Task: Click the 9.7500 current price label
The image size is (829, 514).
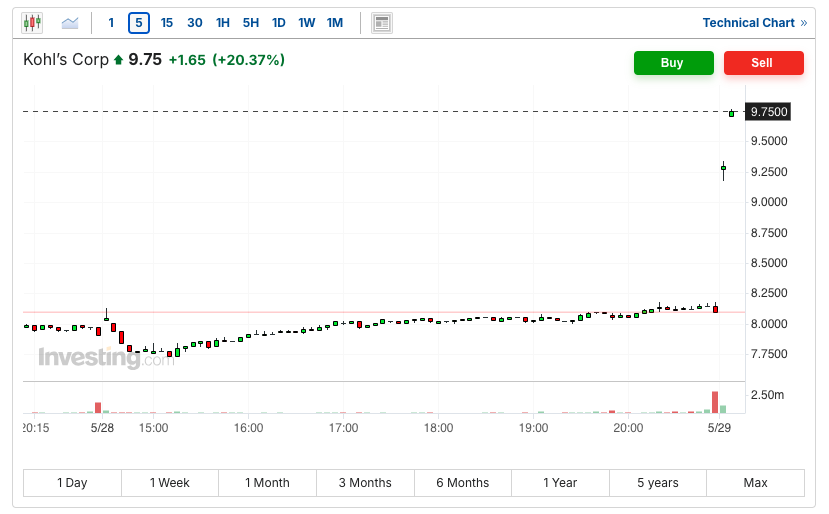Action: (x=768, y=112)
